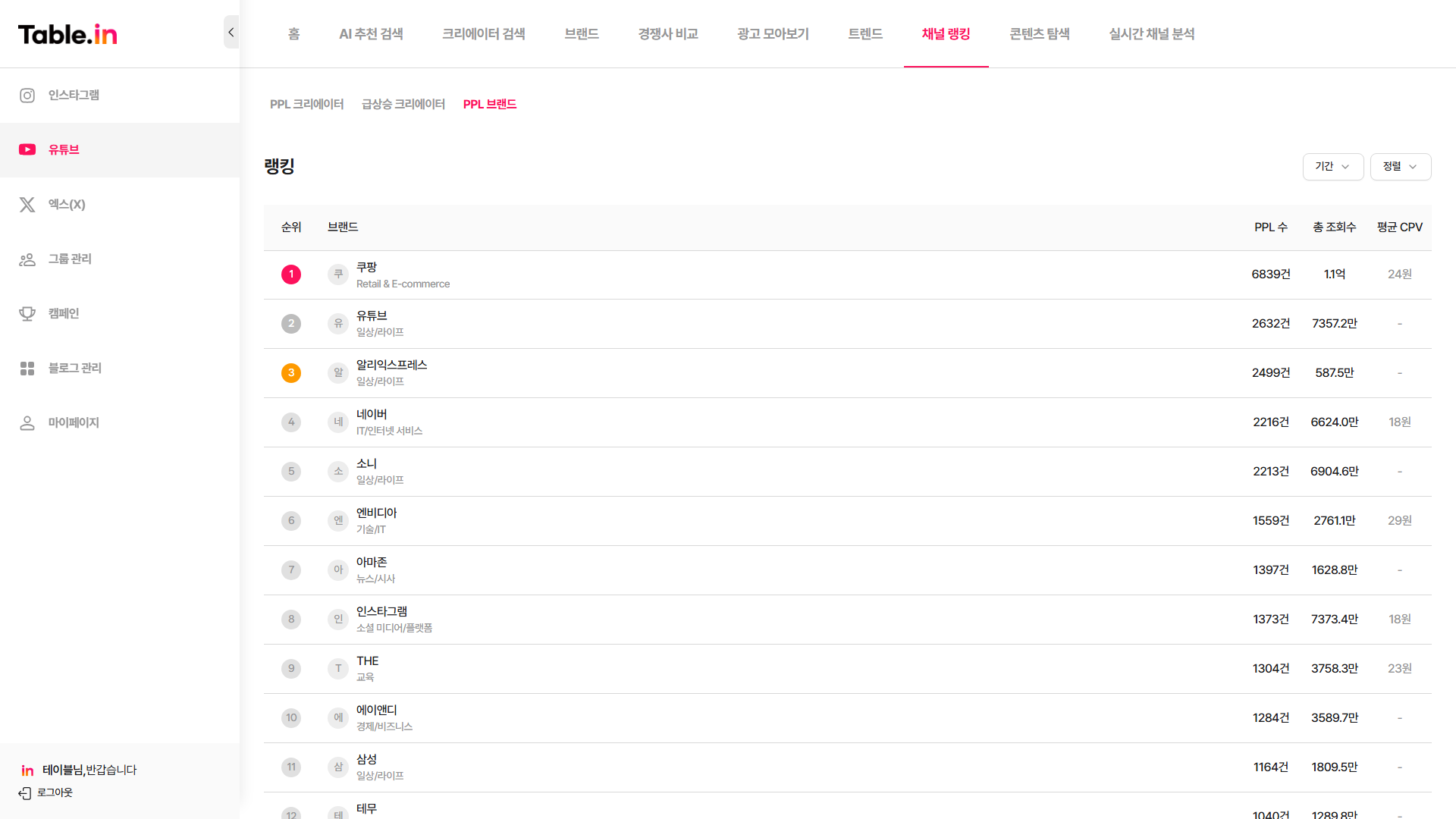Click the 에 avatar of 에이앤디
The image size is (1456, 819).
[x=338, y=718]
